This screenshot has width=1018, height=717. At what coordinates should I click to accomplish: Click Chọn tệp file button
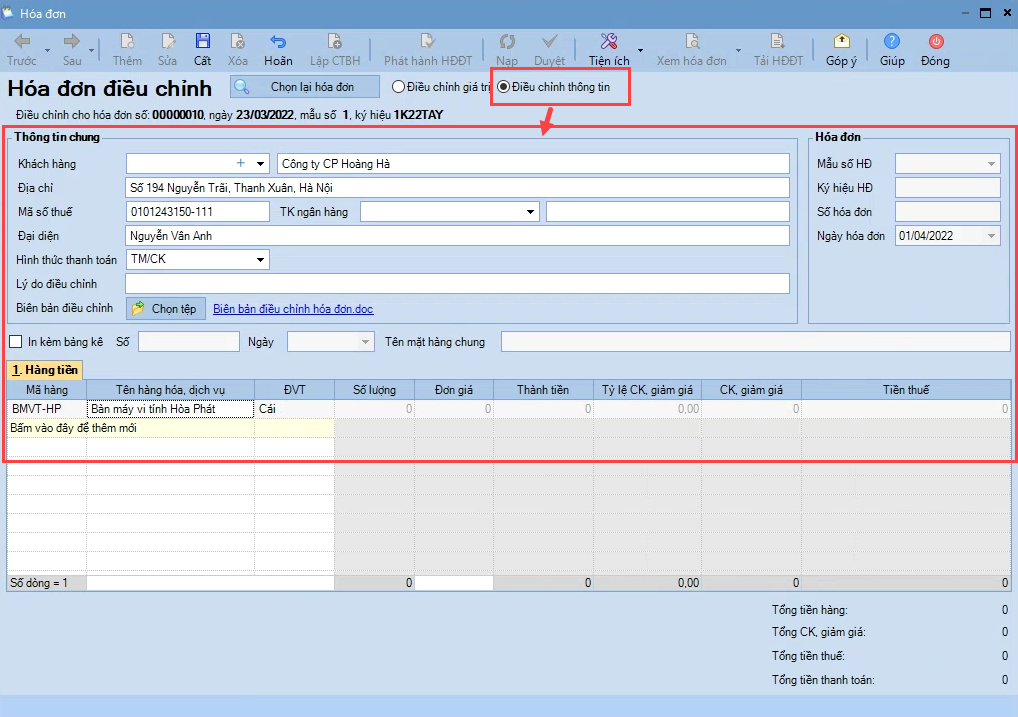(166, 308)
